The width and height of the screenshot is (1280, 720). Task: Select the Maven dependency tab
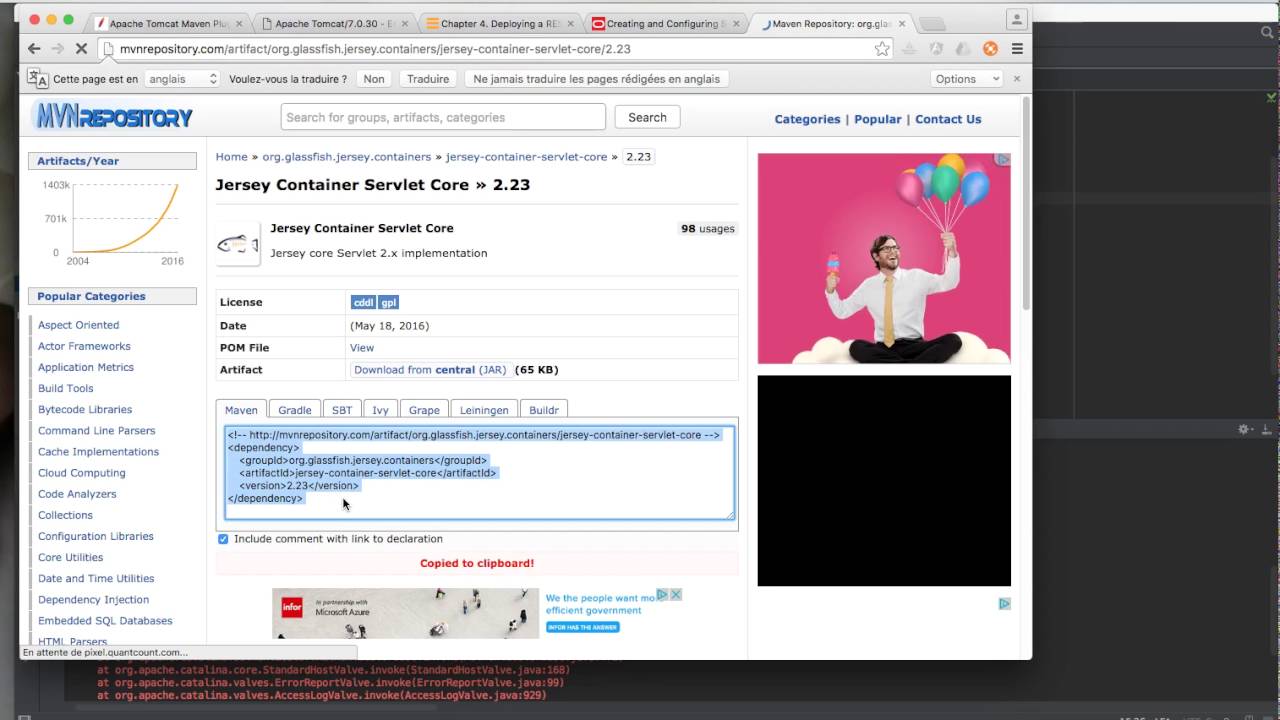[241, 410]
